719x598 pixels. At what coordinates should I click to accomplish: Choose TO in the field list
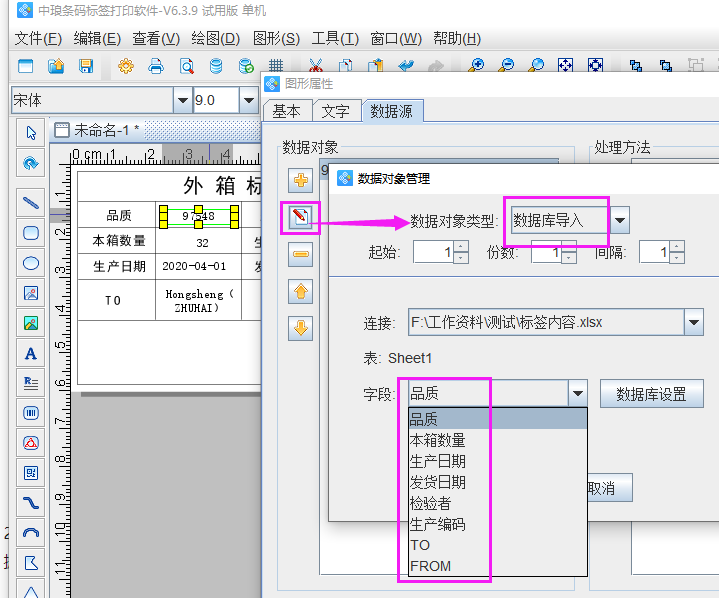click(x=498, y=545)
